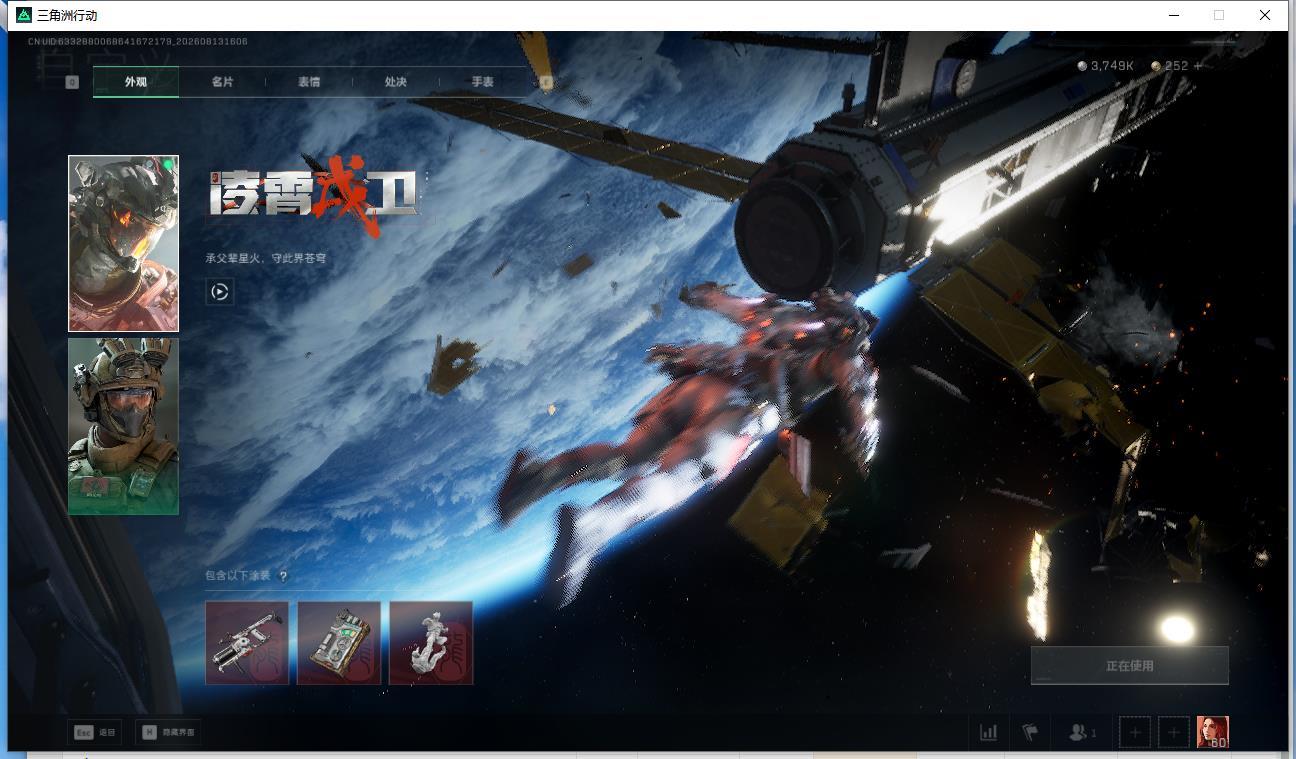The height and width of the screenshot is (759, 1296).
Task: Select the green soldier skin thumbnail
Action: click(x=123, y=426)
